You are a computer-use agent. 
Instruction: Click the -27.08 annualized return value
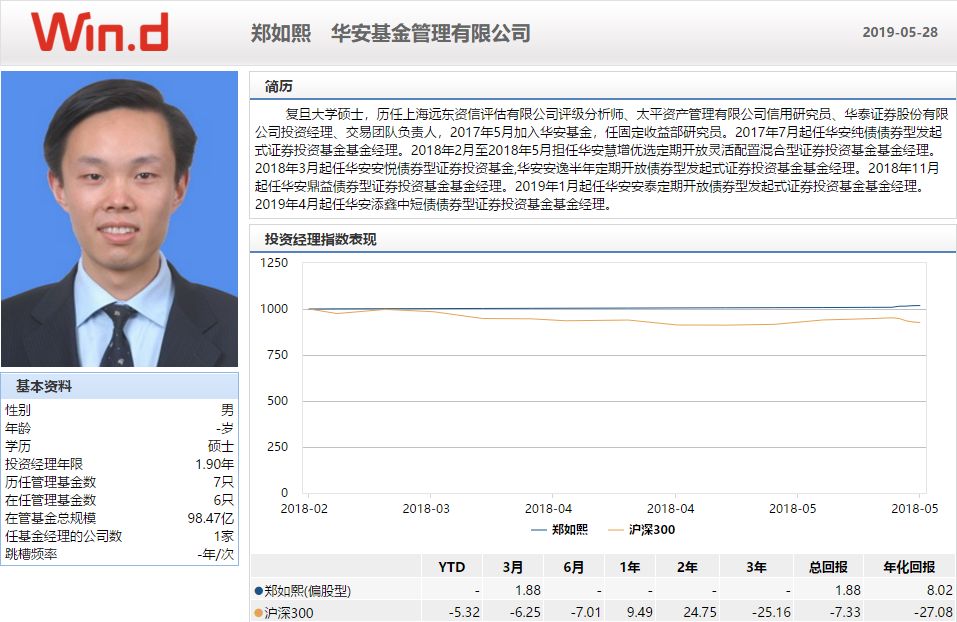tap(933, 612)
